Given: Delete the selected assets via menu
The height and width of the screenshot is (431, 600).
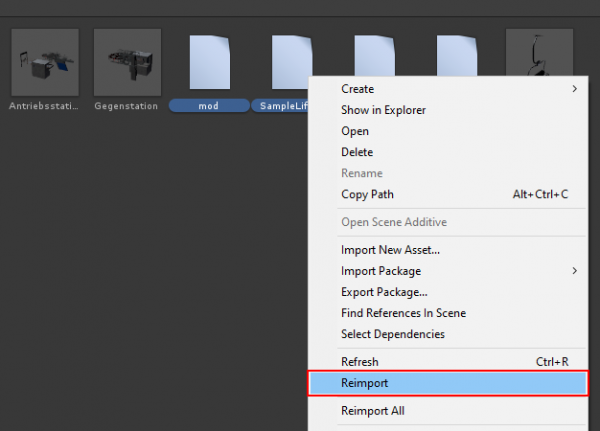Looking at the screenshot, I should pos(357,152).
